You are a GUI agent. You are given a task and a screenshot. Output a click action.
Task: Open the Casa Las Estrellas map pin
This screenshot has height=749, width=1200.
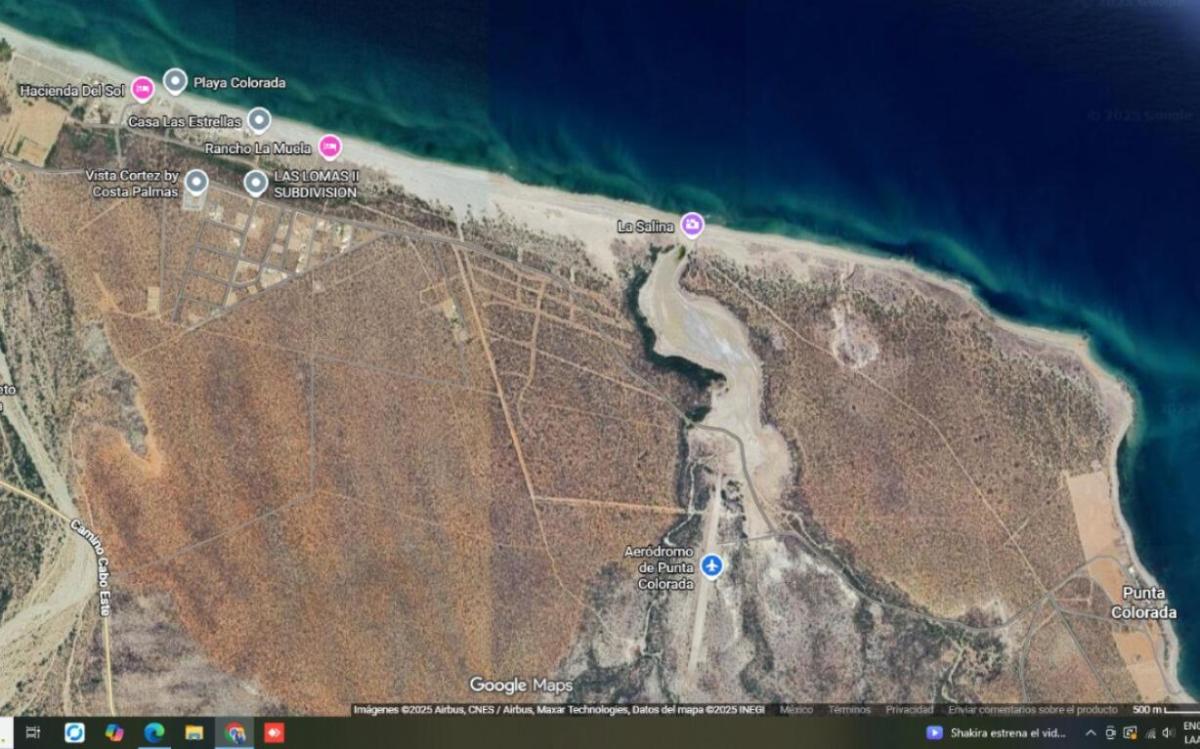click(259, 120)
